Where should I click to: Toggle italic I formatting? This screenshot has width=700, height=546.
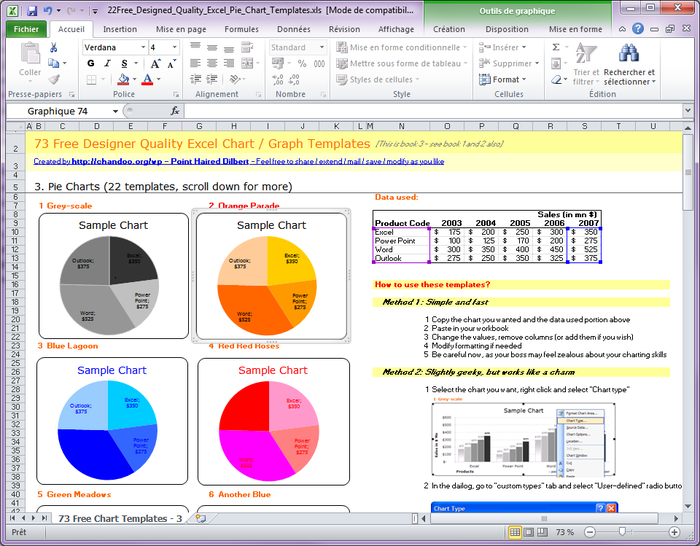point(107,63)
